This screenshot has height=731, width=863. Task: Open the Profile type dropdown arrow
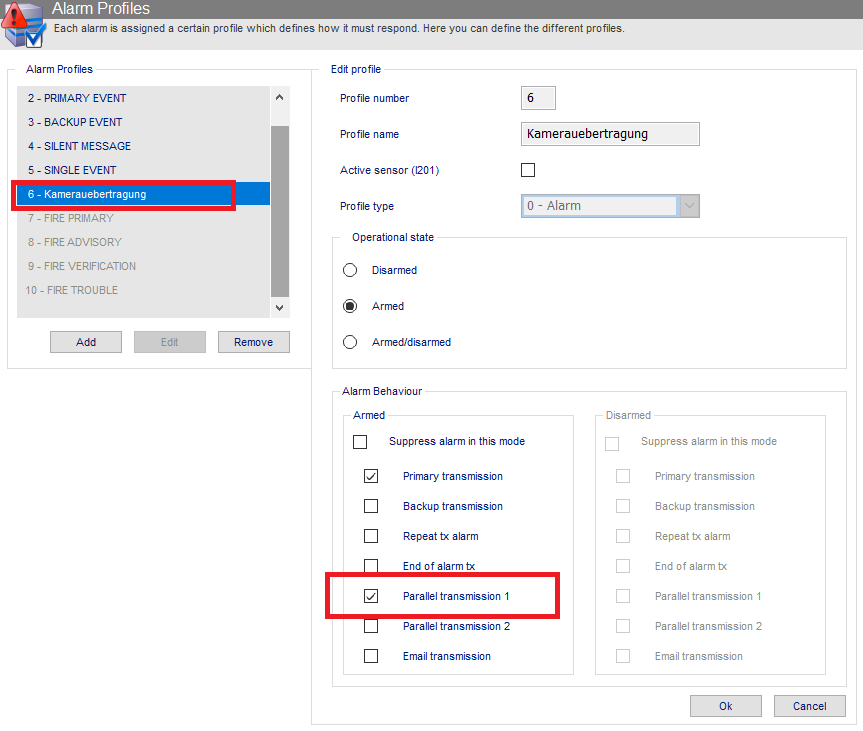point(690,206)
